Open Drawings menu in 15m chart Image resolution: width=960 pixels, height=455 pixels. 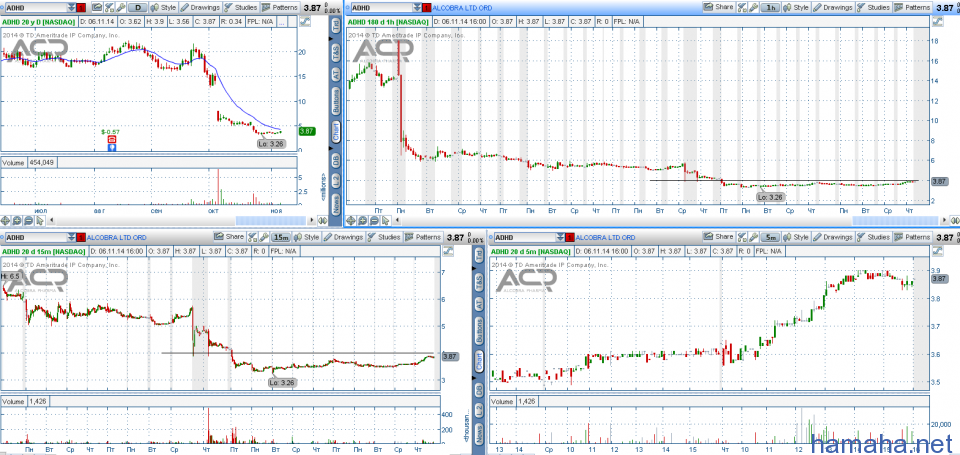(343, 236)
